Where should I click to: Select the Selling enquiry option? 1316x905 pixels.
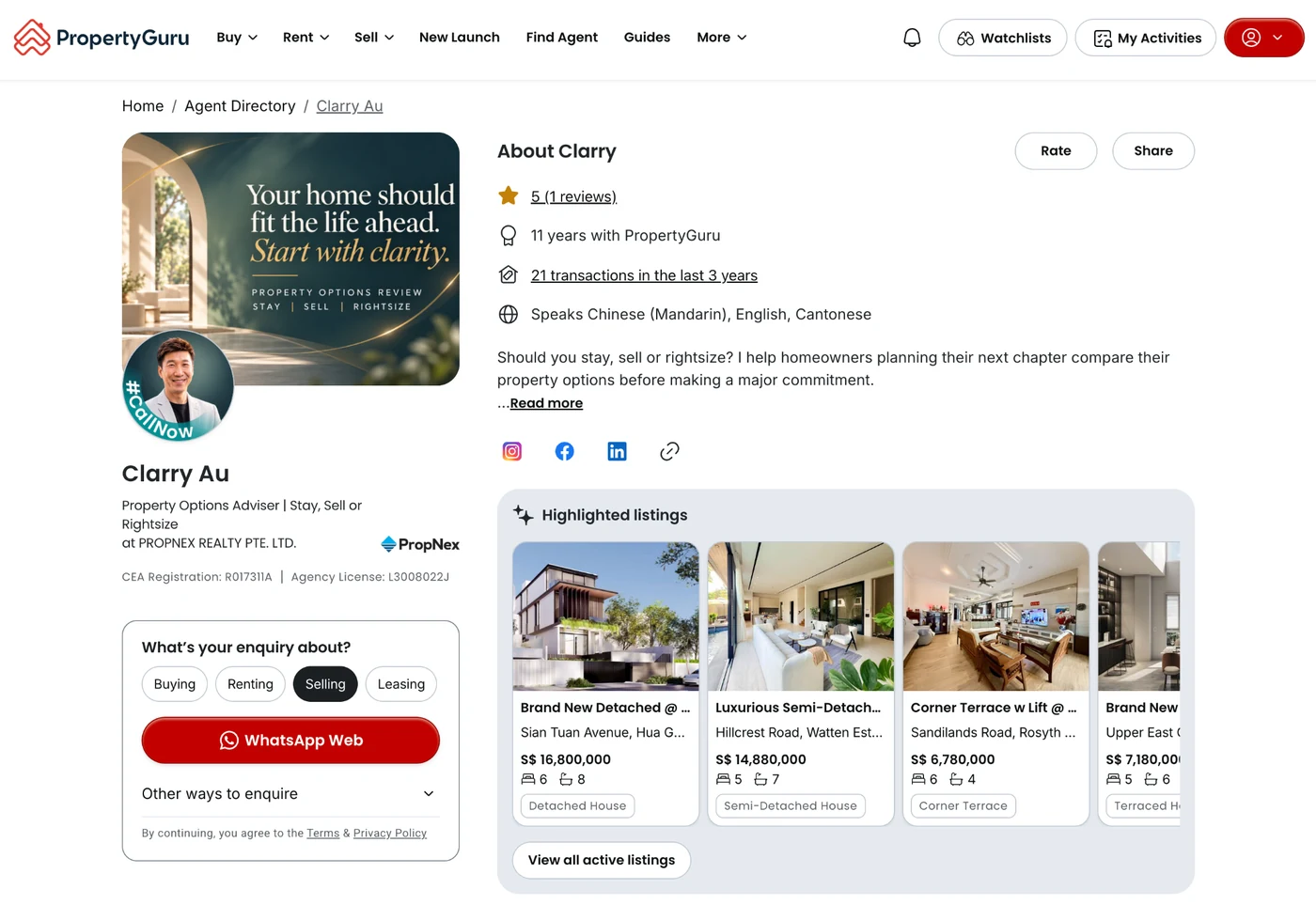[x=325, y=684]
